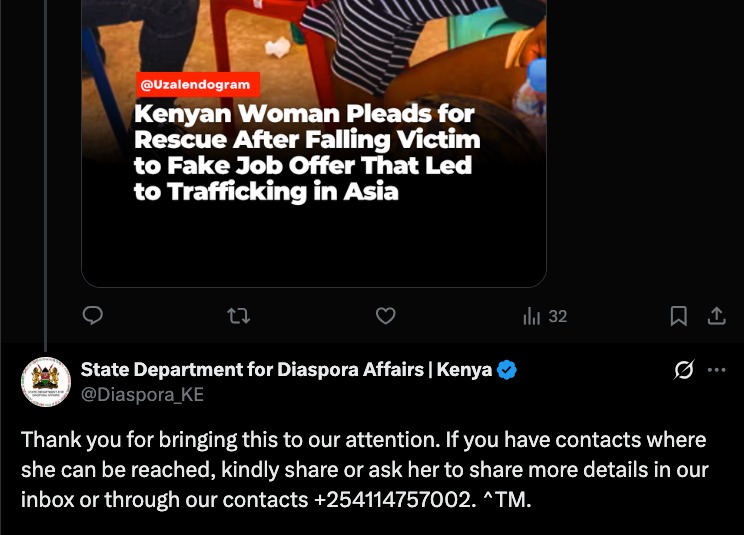744x535 pixels.
Task: Repost the tweet using the retweet icon
Action: 239,315
